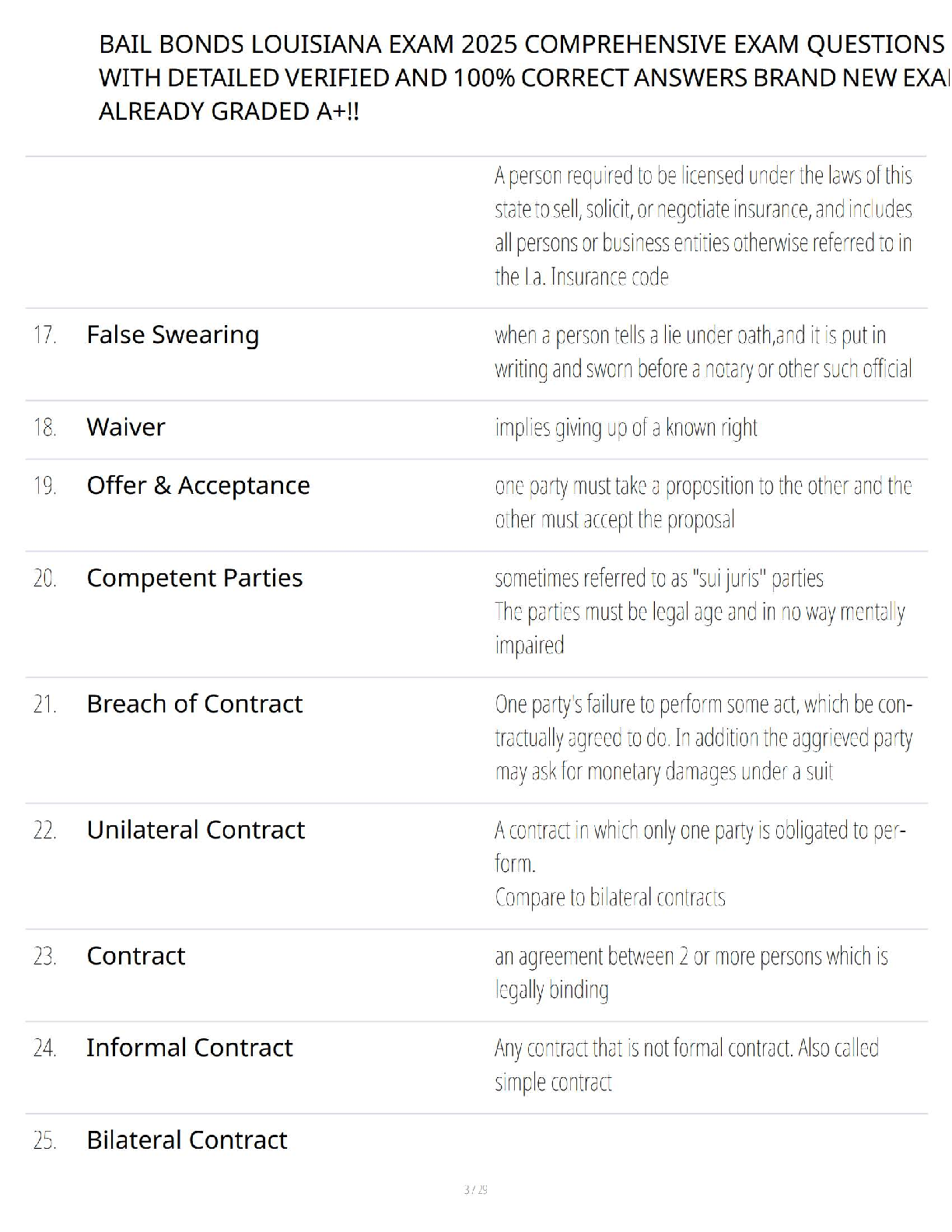
Task: Click the definition about "monetary damages under a suit"
Action: click(663, 772)
